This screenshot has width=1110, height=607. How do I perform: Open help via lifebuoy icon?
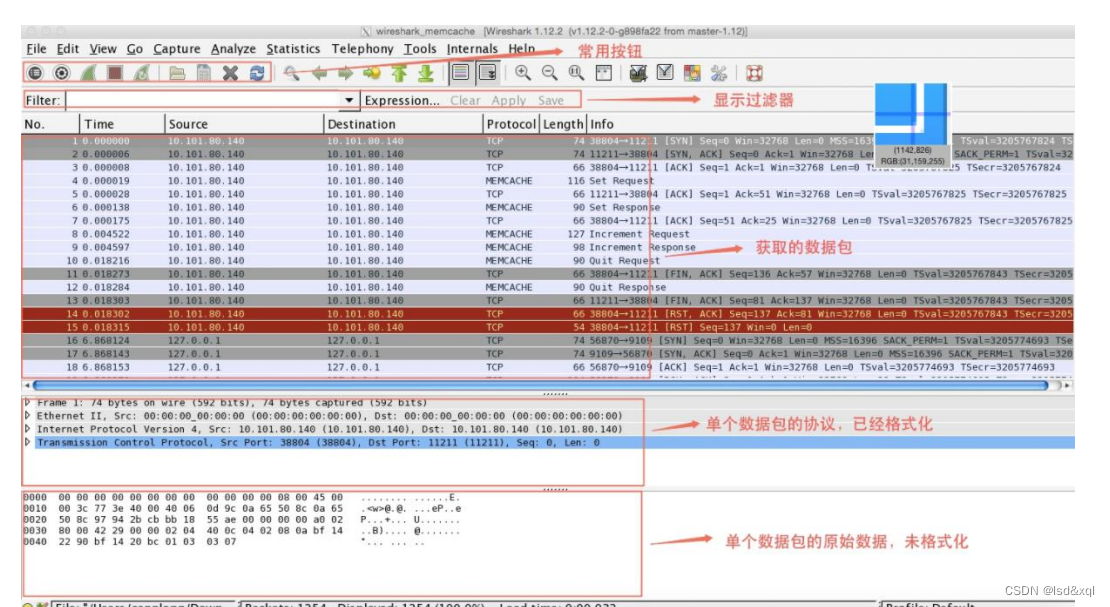(754, 73)
